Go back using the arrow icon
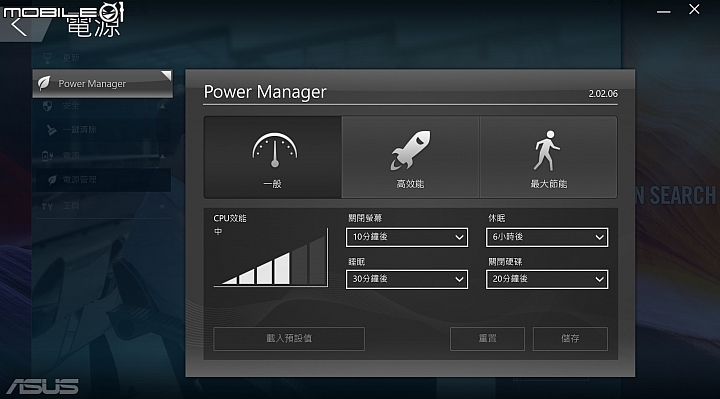The height and width of the screenshot is (399, 720). pos(19,27)
